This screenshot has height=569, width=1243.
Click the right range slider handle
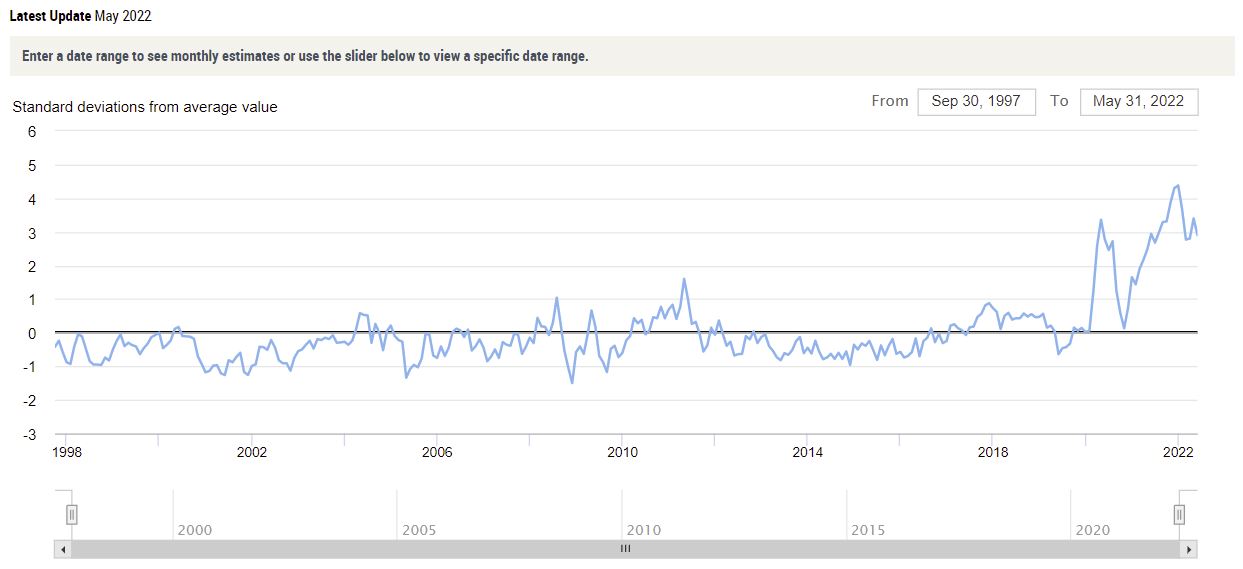[1179, 514]
